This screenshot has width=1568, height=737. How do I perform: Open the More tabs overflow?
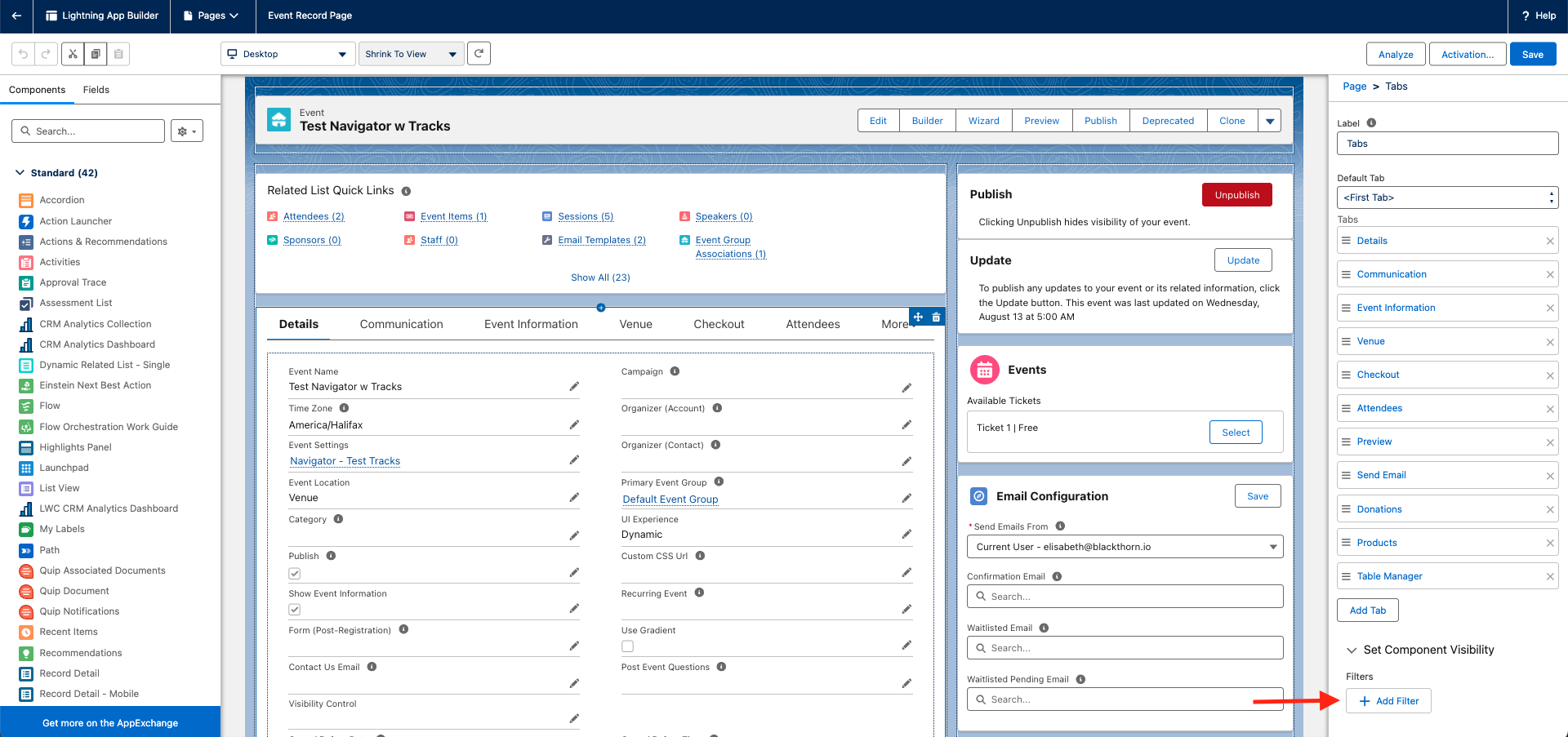click(894, 324)
